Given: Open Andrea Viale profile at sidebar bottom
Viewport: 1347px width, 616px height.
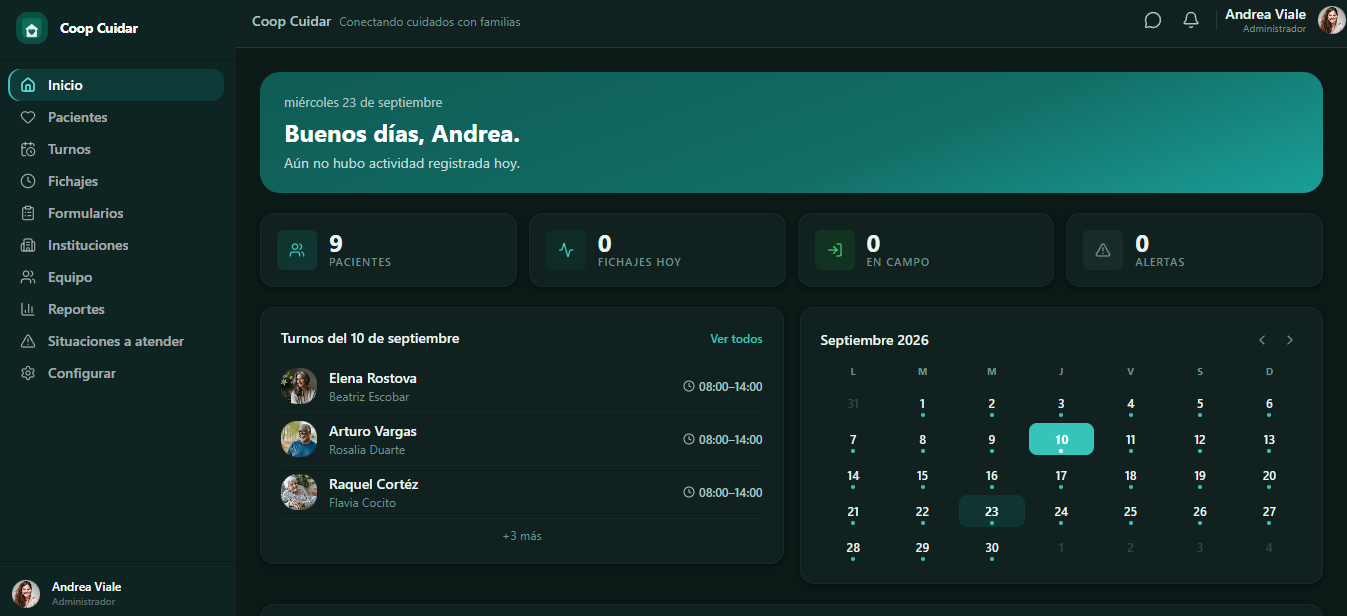Looking at the screenshot, I should [118, 593].
